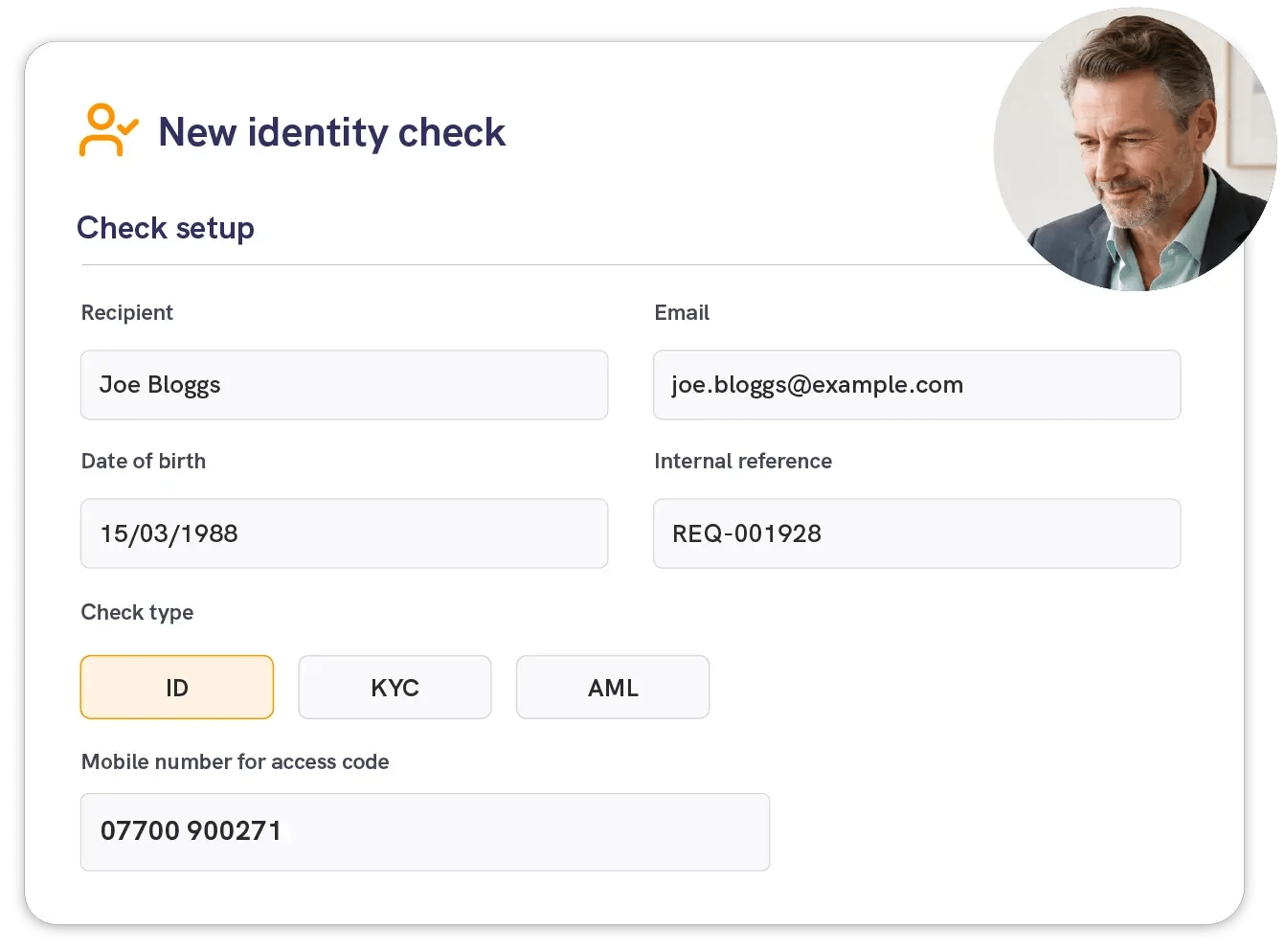Image resolution: width=1285 pixels, height=952 pixels.
Task: Select the KYC check type
Action: pyautogui.click(x=395, y=687)
